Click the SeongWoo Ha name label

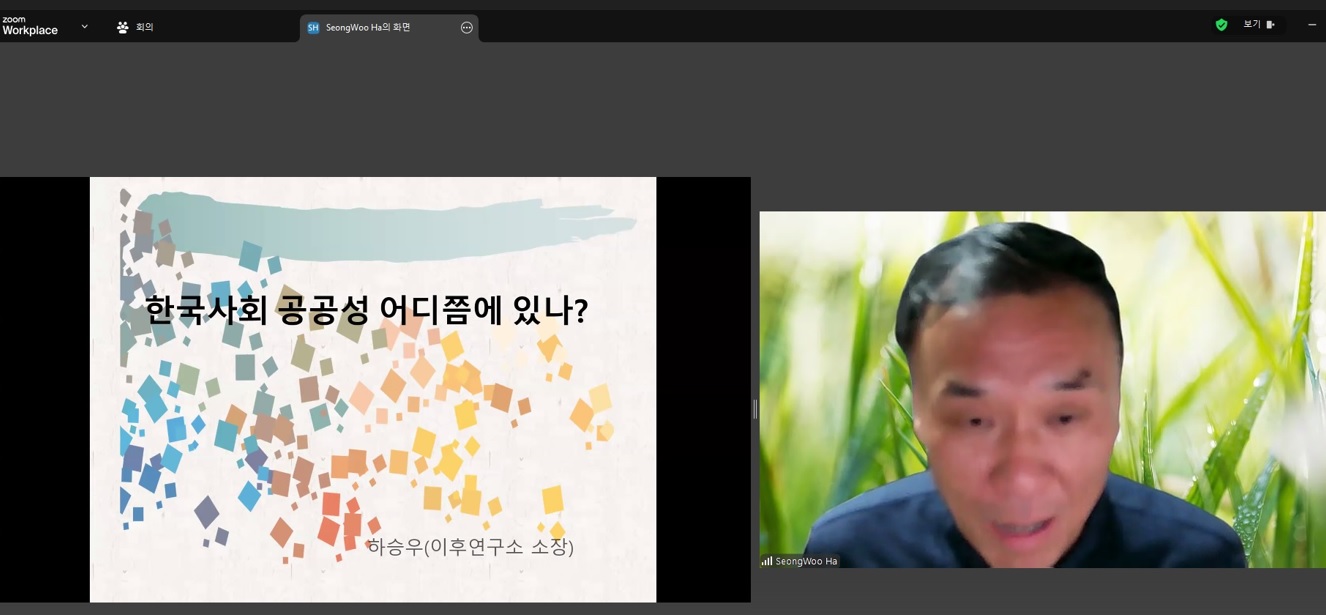806,561
